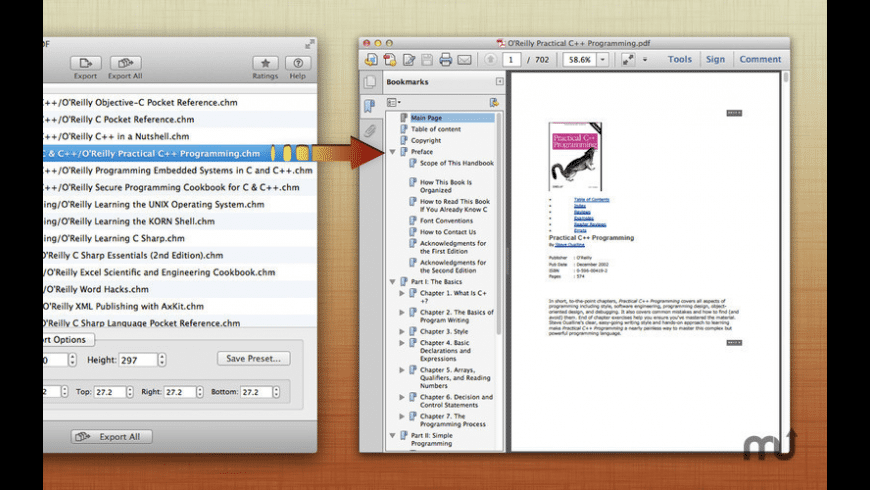Click in the Height input field

pyautogui.click(x=138, y=360)
